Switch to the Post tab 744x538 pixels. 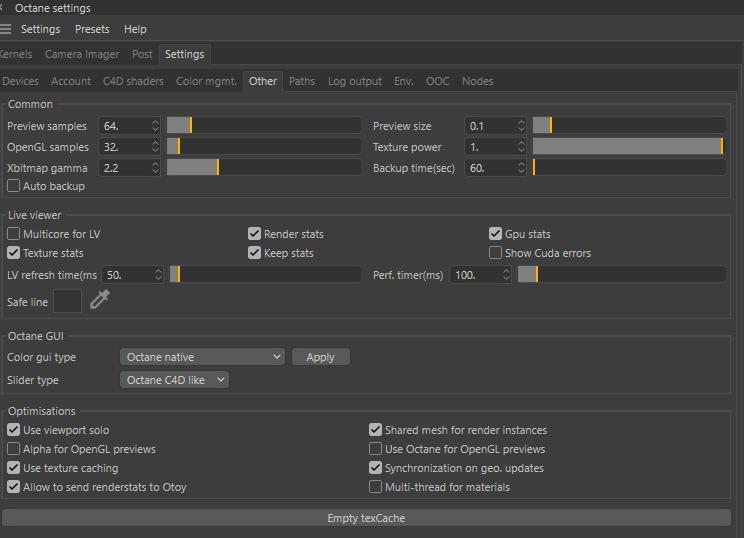click(x=142, y=54)
